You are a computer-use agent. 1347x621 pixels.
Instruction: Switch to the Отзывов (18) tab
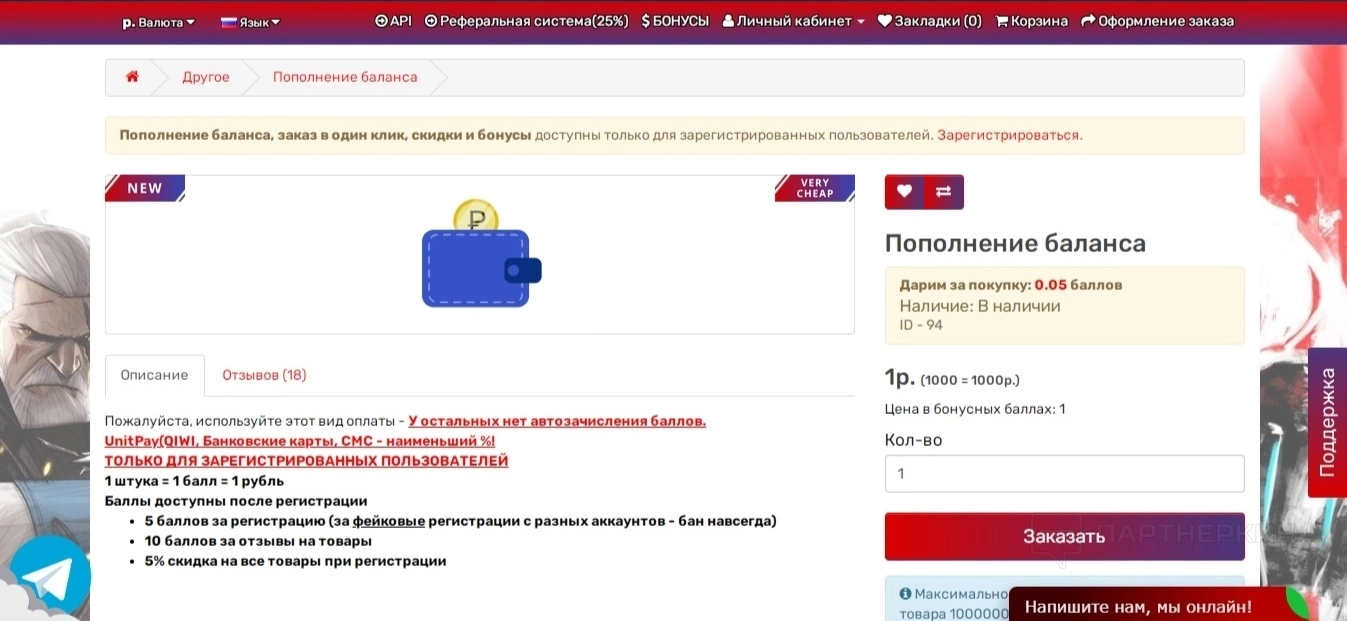tap(264, 375)
